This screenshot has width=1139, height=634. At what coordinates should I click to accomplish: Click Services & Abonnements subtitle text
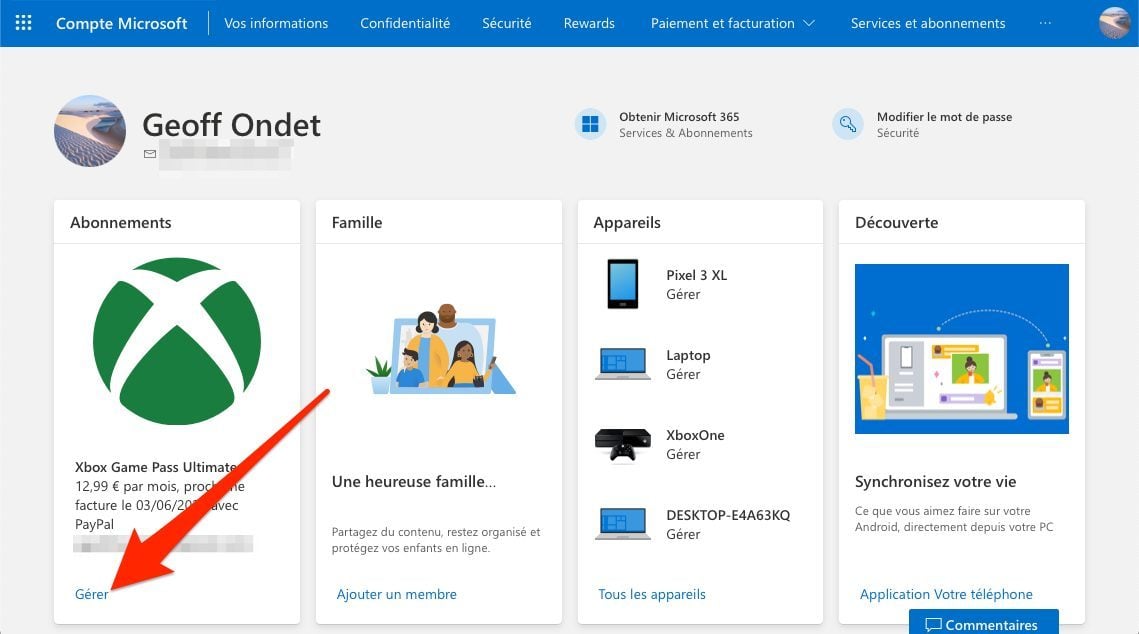coord(686,133)
